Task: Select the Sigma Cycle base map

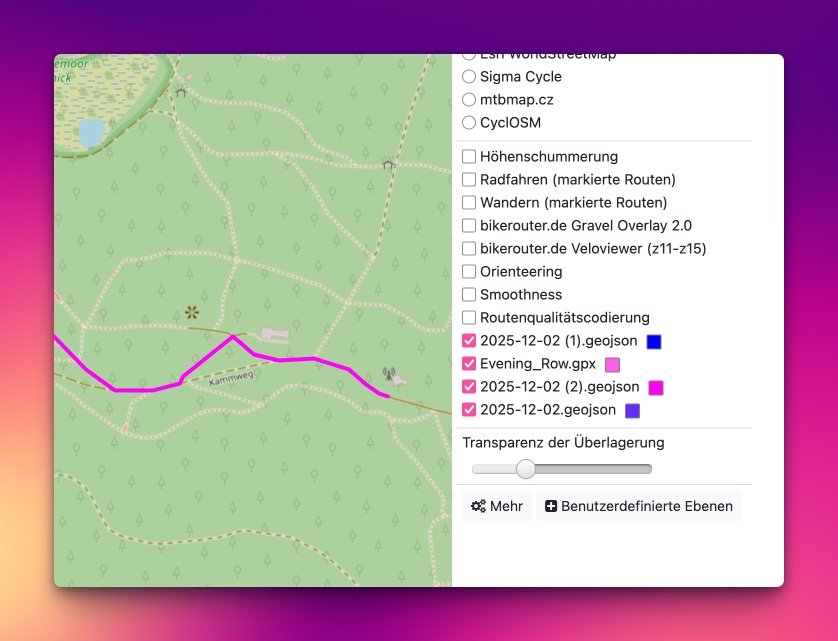Action: point(469,76)
